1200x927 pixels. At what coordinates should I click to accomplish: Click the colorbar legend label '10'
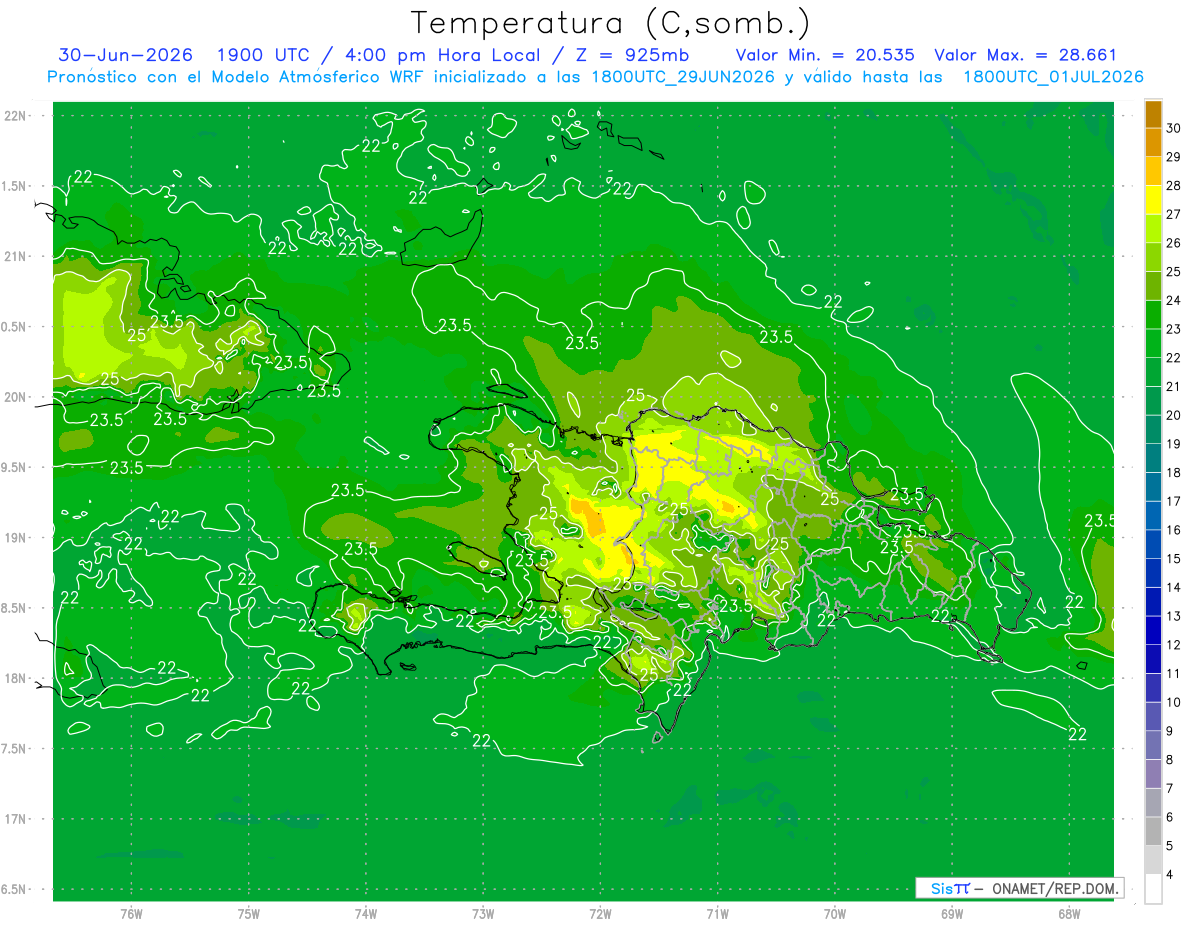[1173, 702]
